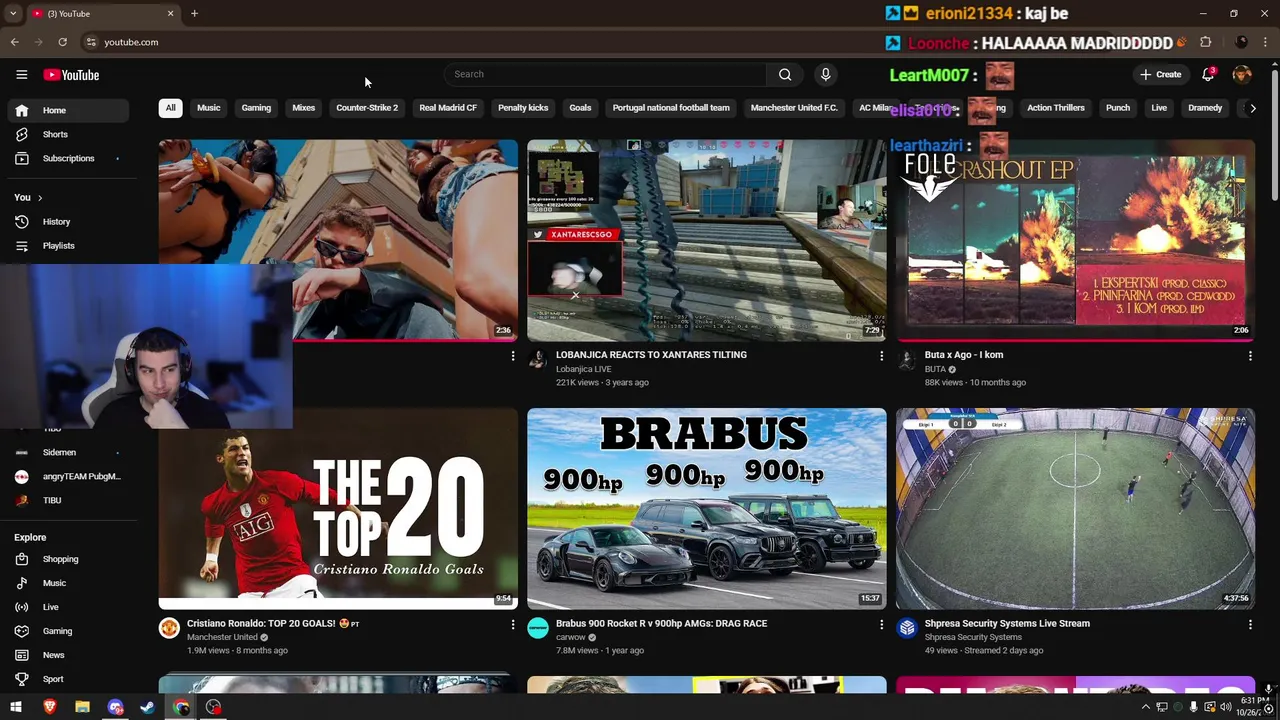Open the Chrome tab search dropdown

tap(13, 14)
